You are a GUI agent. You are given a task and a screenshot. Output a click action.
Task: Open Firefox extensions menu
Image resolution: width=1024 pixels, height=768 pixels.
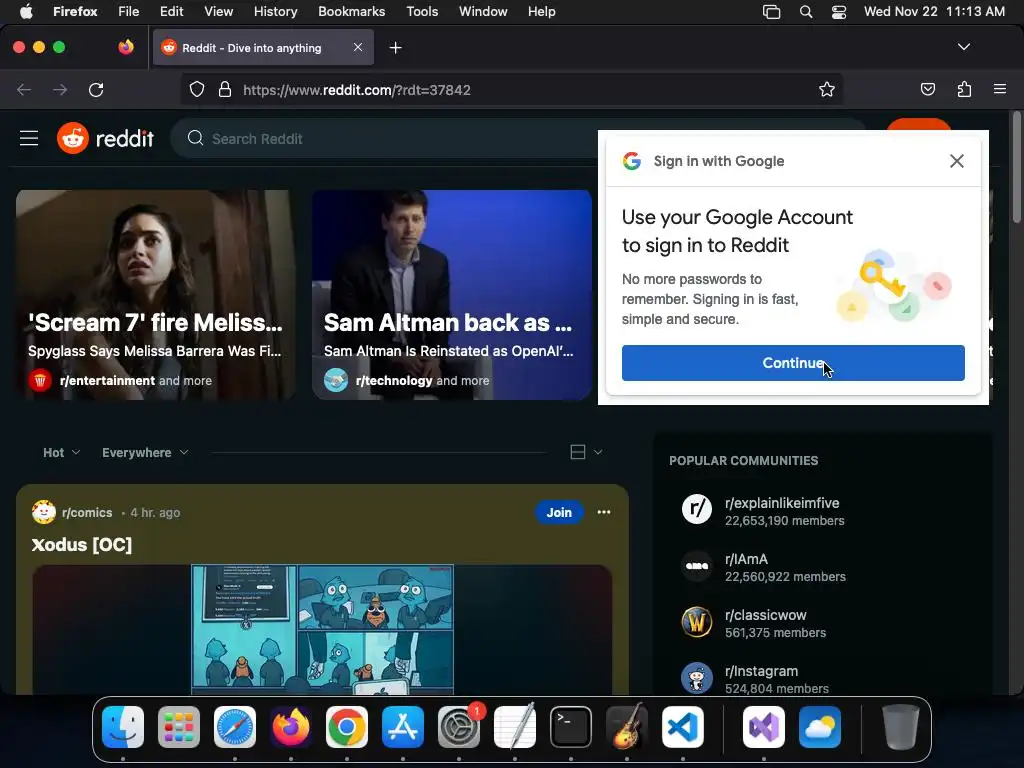point(964,89)
